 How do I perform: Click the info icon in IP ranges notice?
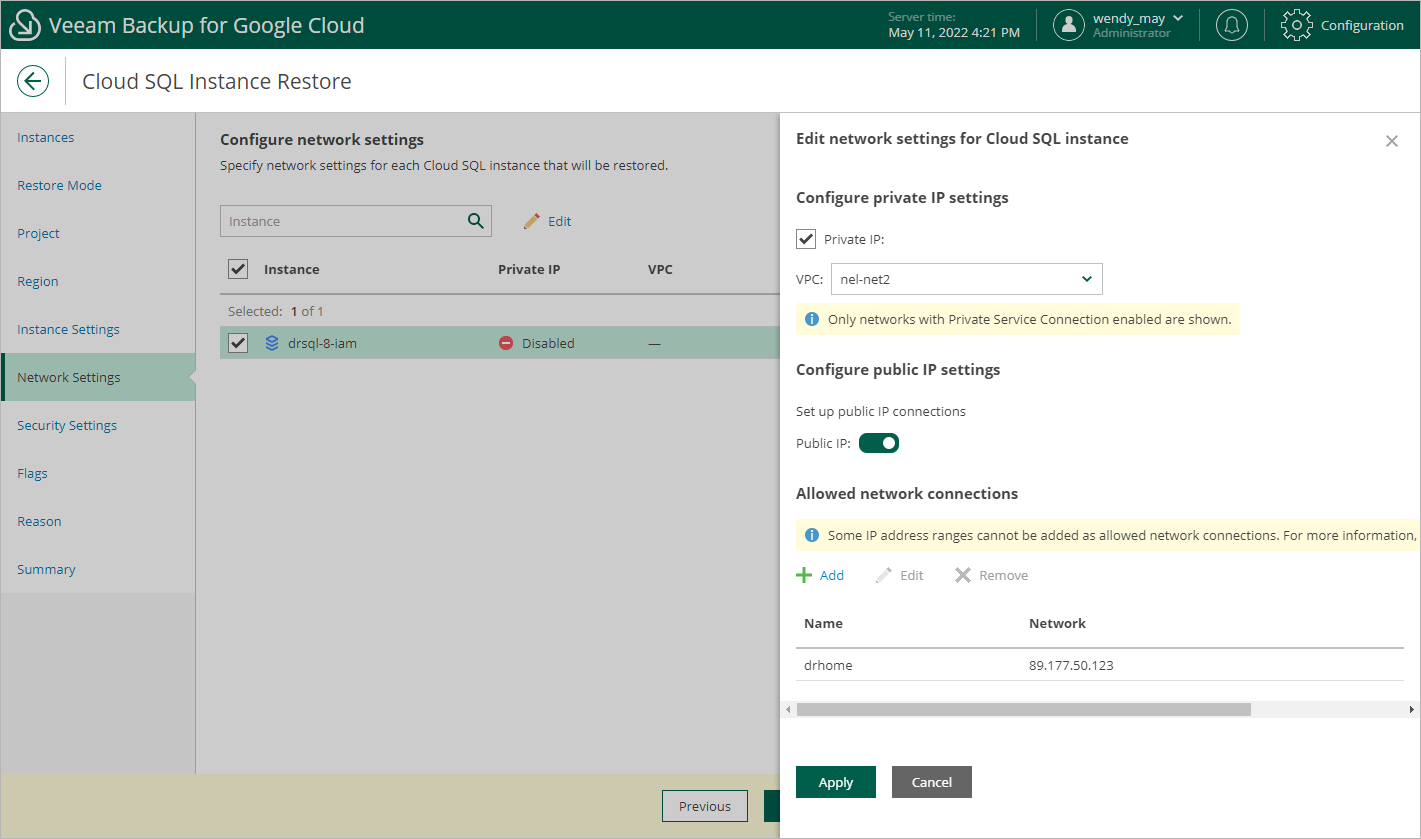pyautogui.click(x=812, y=535)
